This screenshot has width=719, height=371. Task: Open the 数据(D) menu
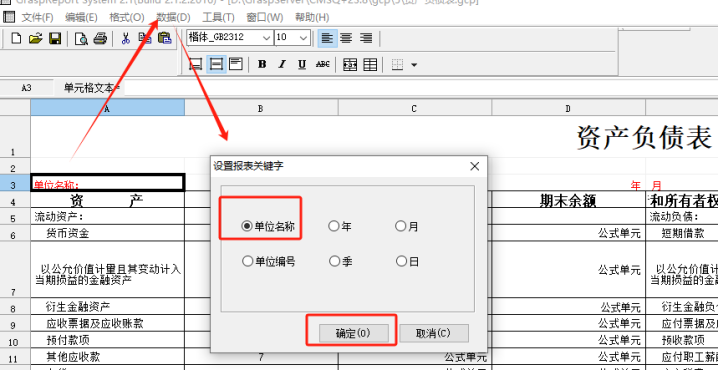tap(173, 17)
